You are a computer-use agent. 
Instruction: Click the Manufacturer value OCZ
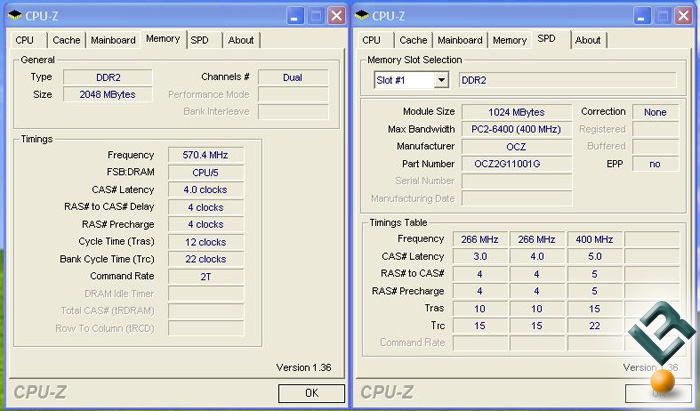(517, 147)
